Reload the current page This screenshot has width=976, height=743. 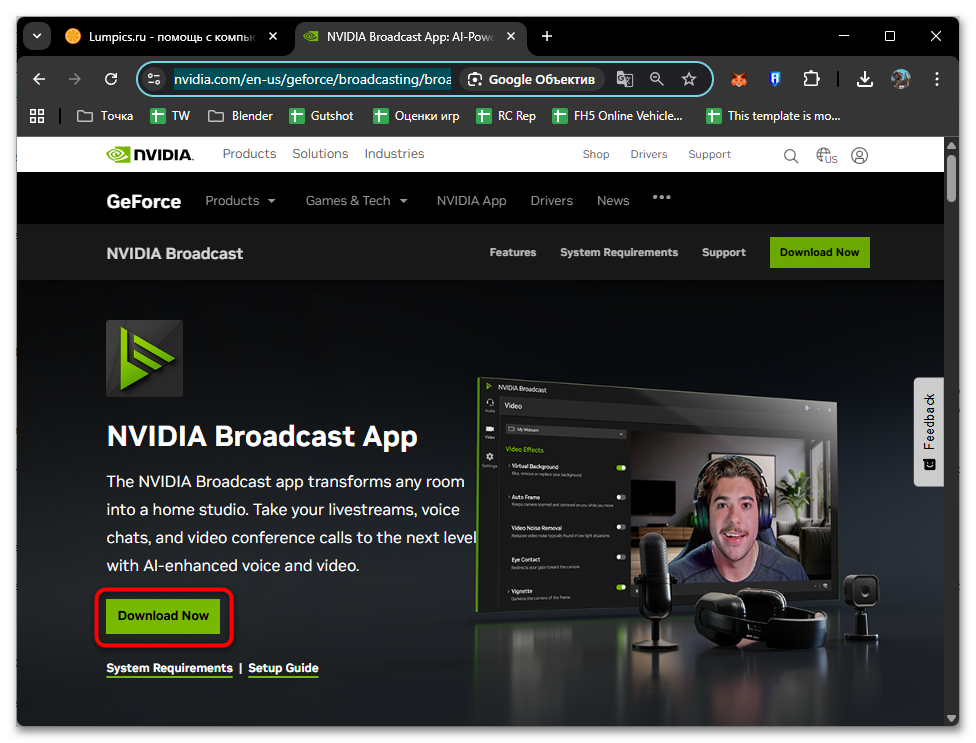111,79
